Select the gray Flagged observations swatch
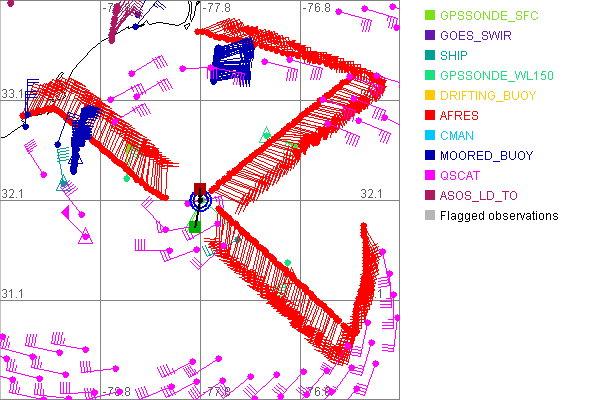600x400 pixels. (430, 216)
